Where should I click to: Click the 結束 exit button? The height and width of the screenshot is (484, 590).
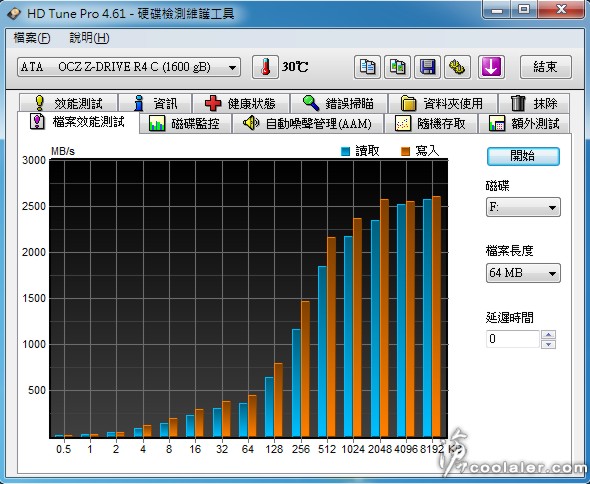(546, 67)
